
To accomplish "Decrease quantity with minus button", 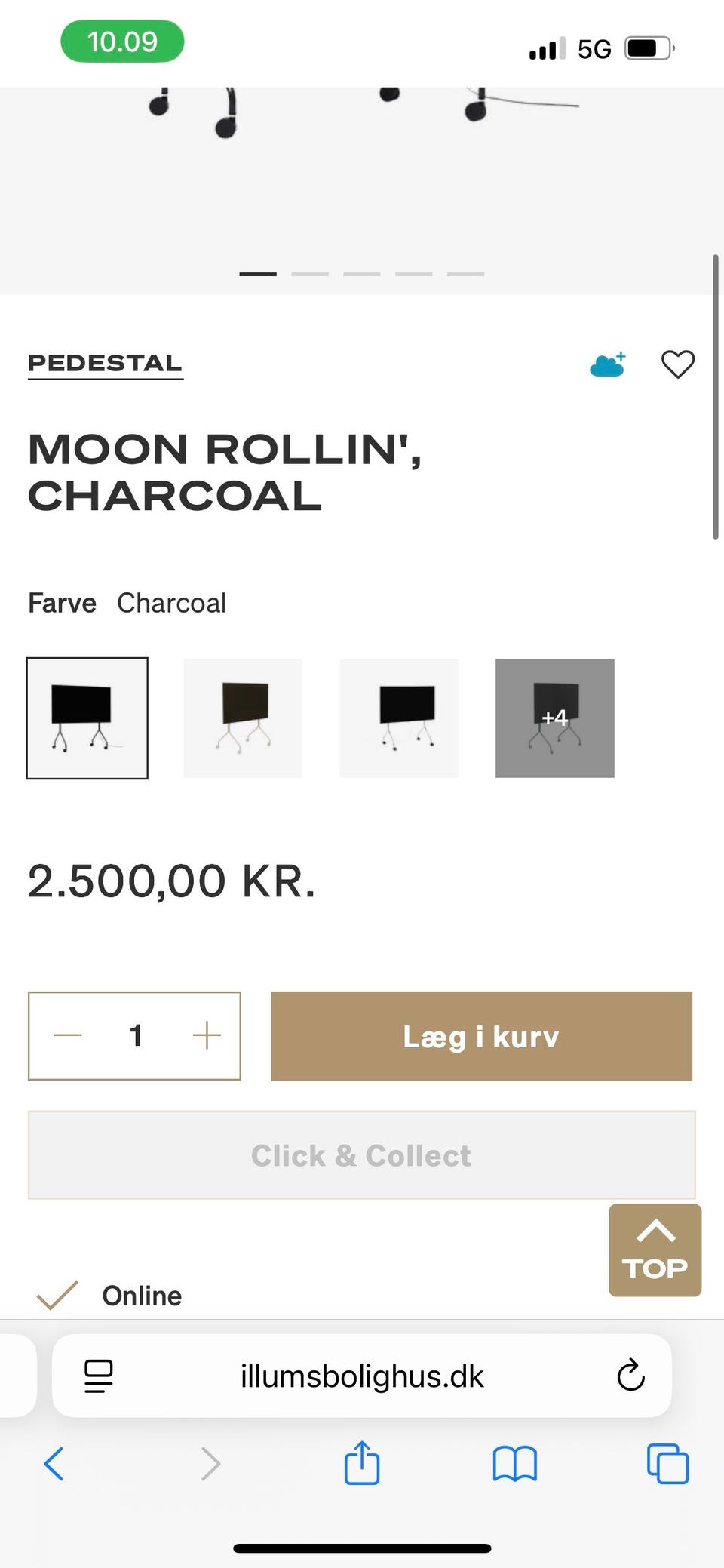I will [x=68, y=1035].
